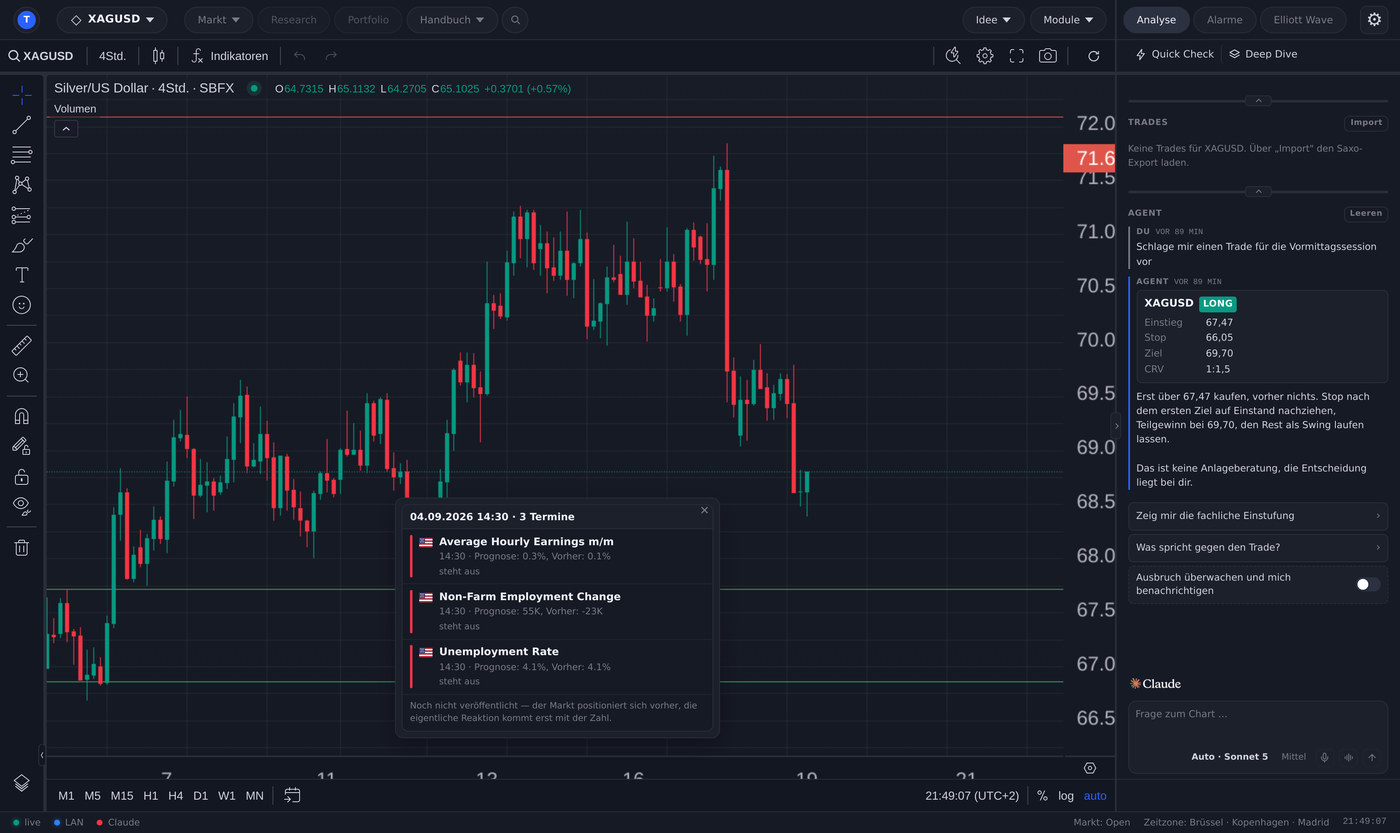The image size is (1400, 833).
Task: Select the trend line drawing tool
Action: [x=21, y=125]
